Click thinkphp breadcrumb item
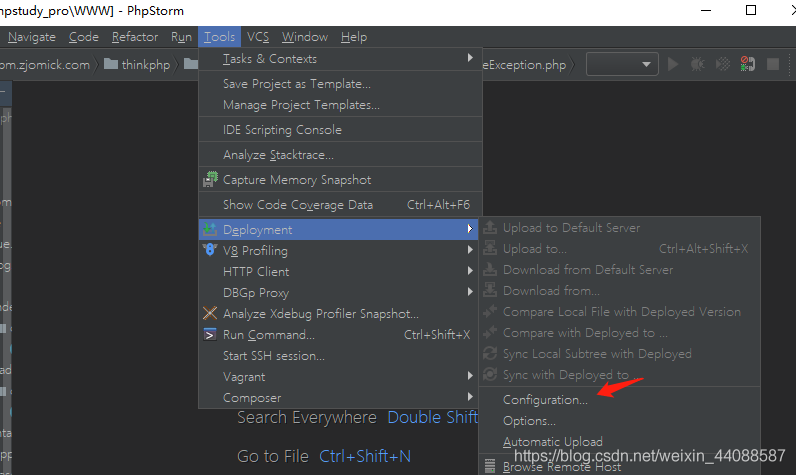 (146, 65)
